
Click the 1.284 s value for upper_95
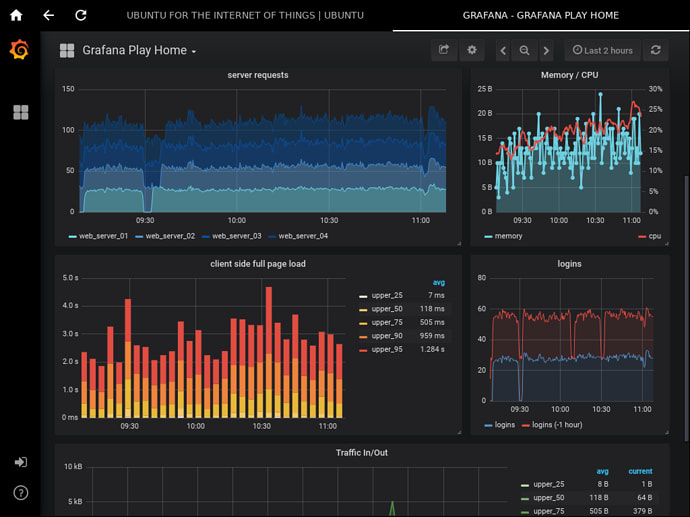(432, 350)
